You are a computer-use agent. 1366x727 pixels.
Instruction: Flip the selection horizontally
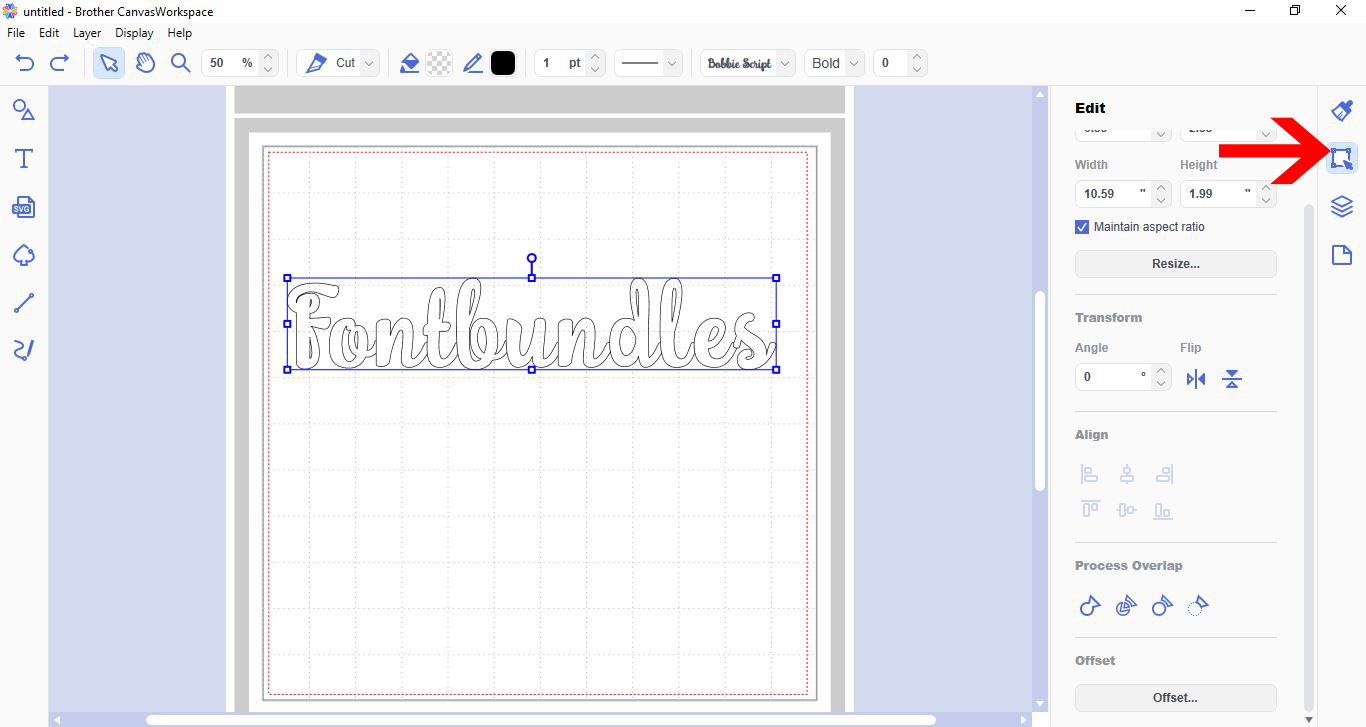tap(1196, 379)
